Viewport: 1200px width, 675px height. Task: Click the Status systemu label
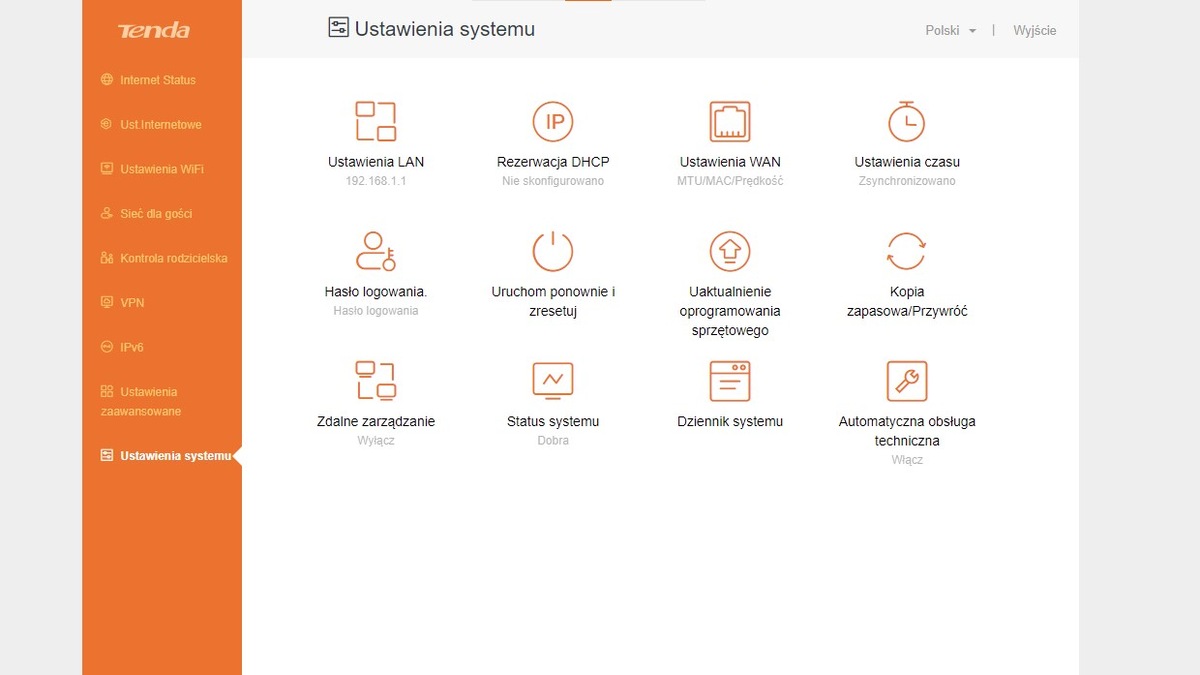click(553, 422)
